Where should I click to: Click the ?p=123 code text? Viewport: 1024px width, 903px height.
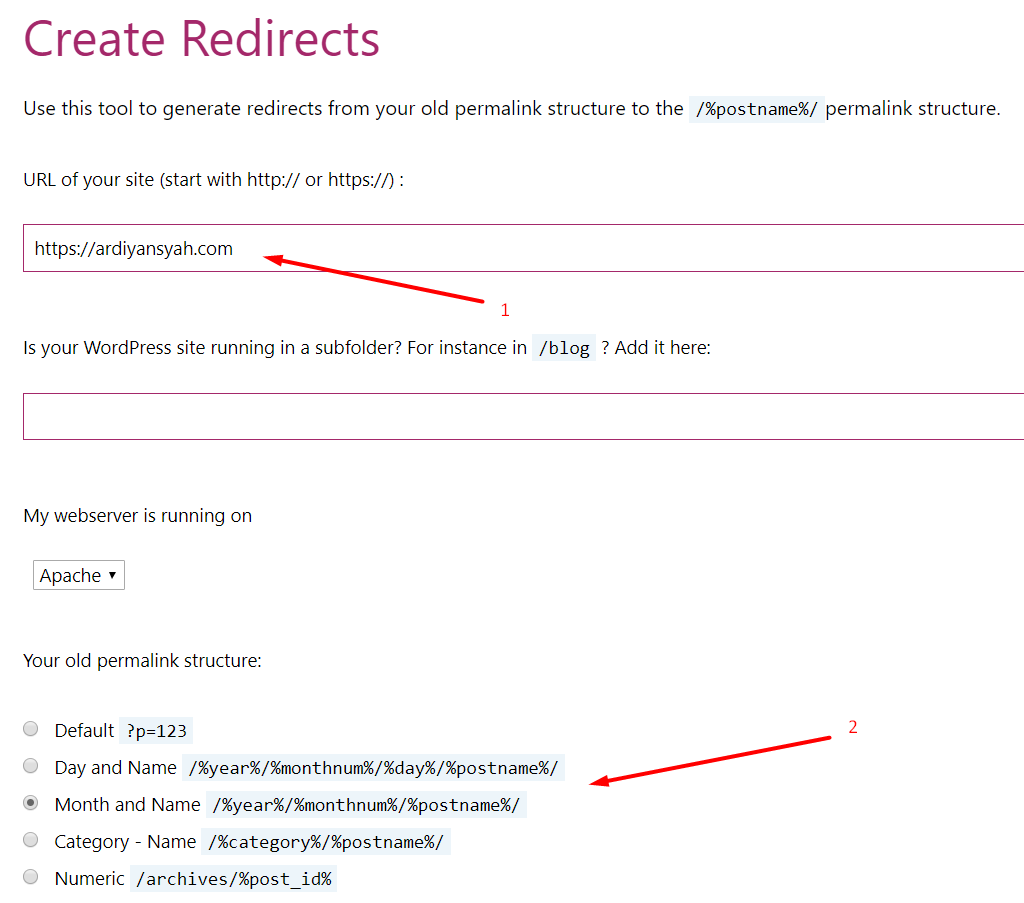pyautogui.click(x=156, y=731)
